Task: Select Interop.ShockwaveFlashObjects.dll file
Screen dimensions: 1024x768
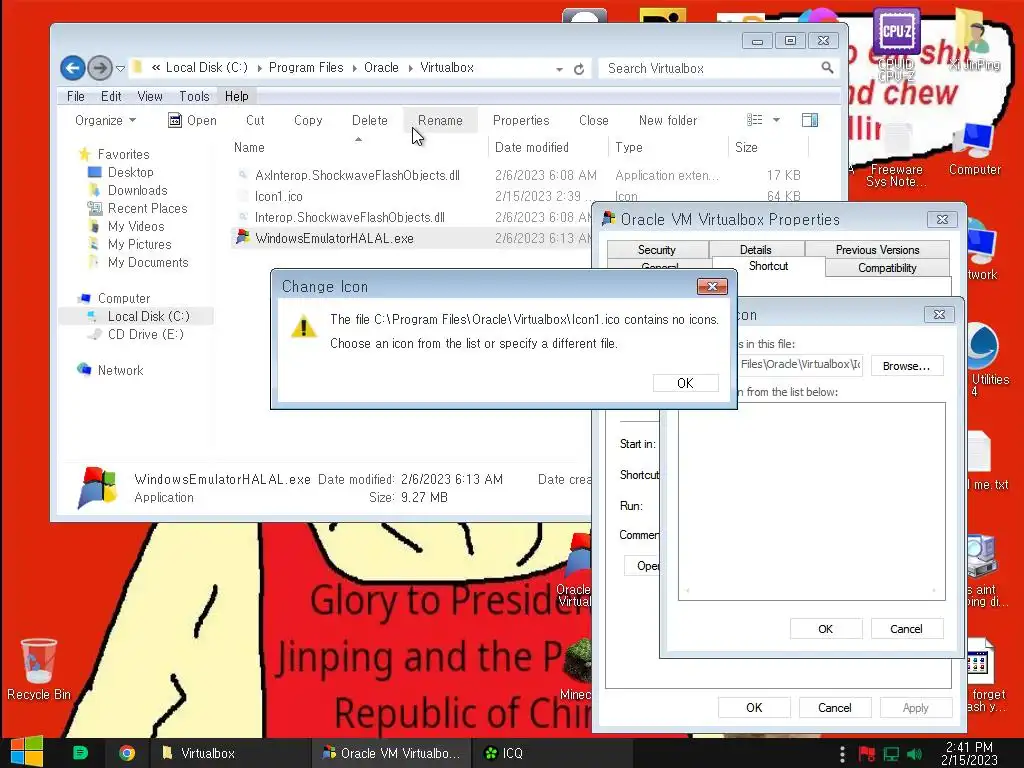Action: tap(349, 217)
